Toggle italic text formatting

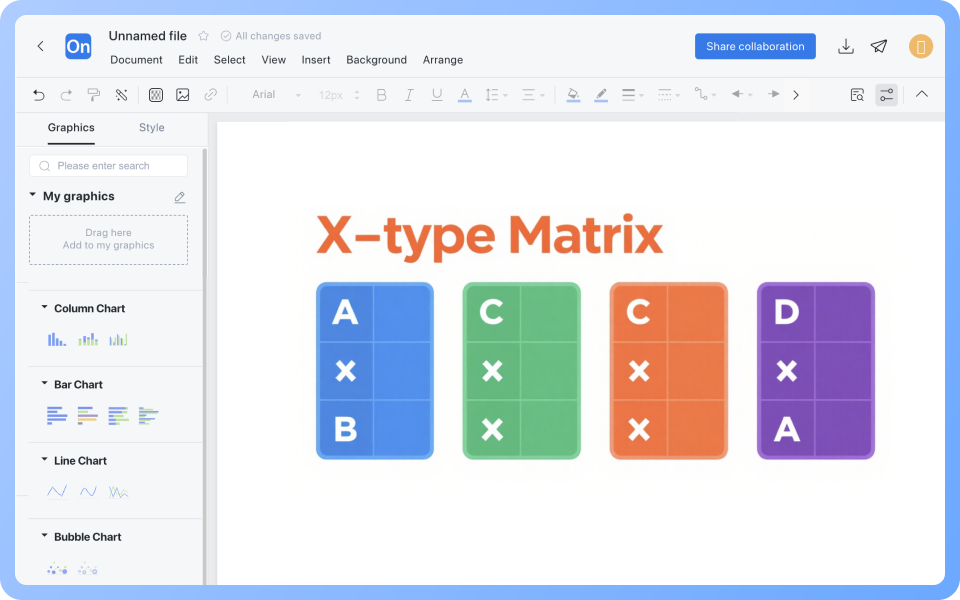coord(408,94)
